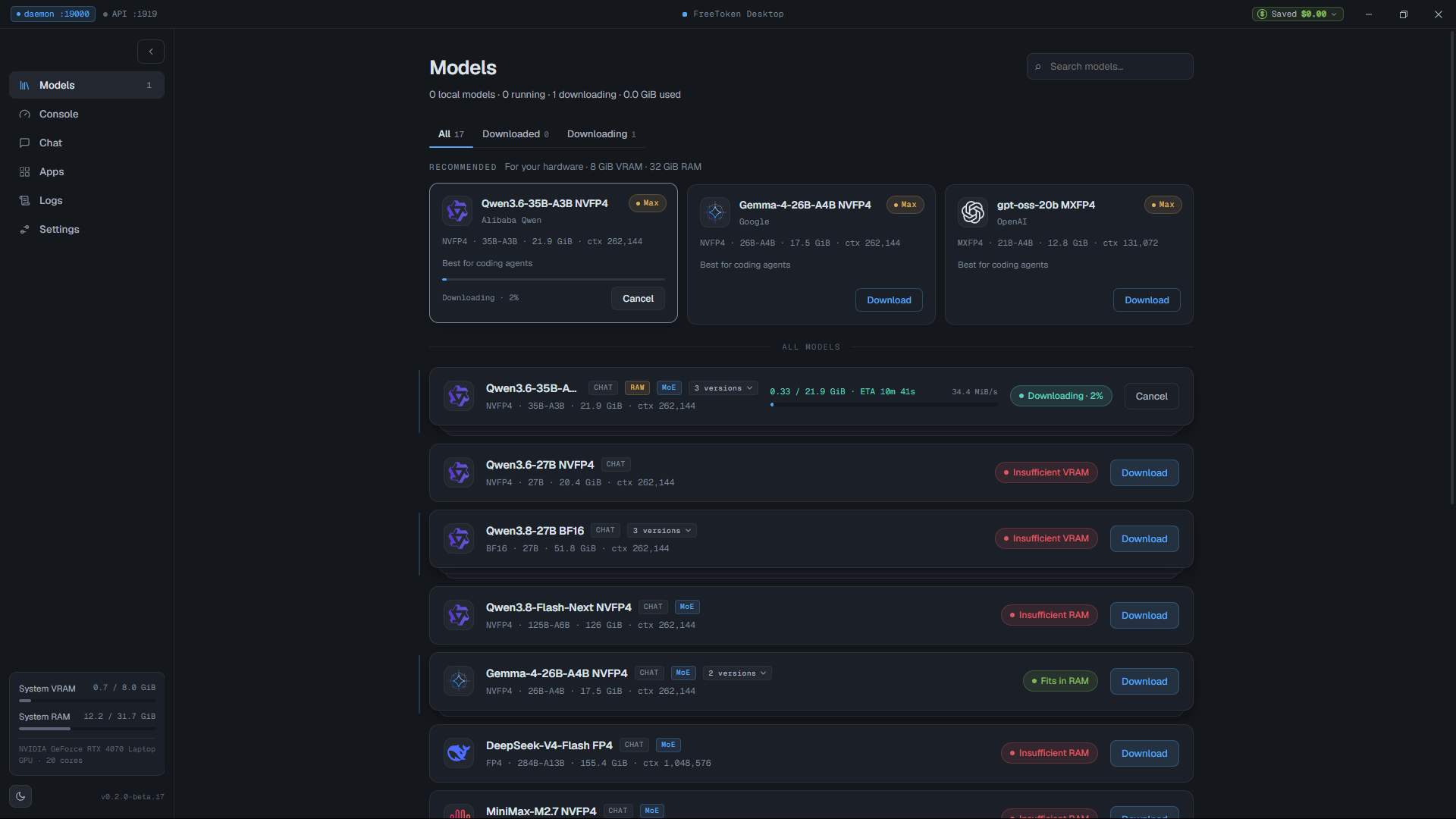Click the Console gauge icon
This screenshot has width=1456, height=819.
(x=24, y=114)
